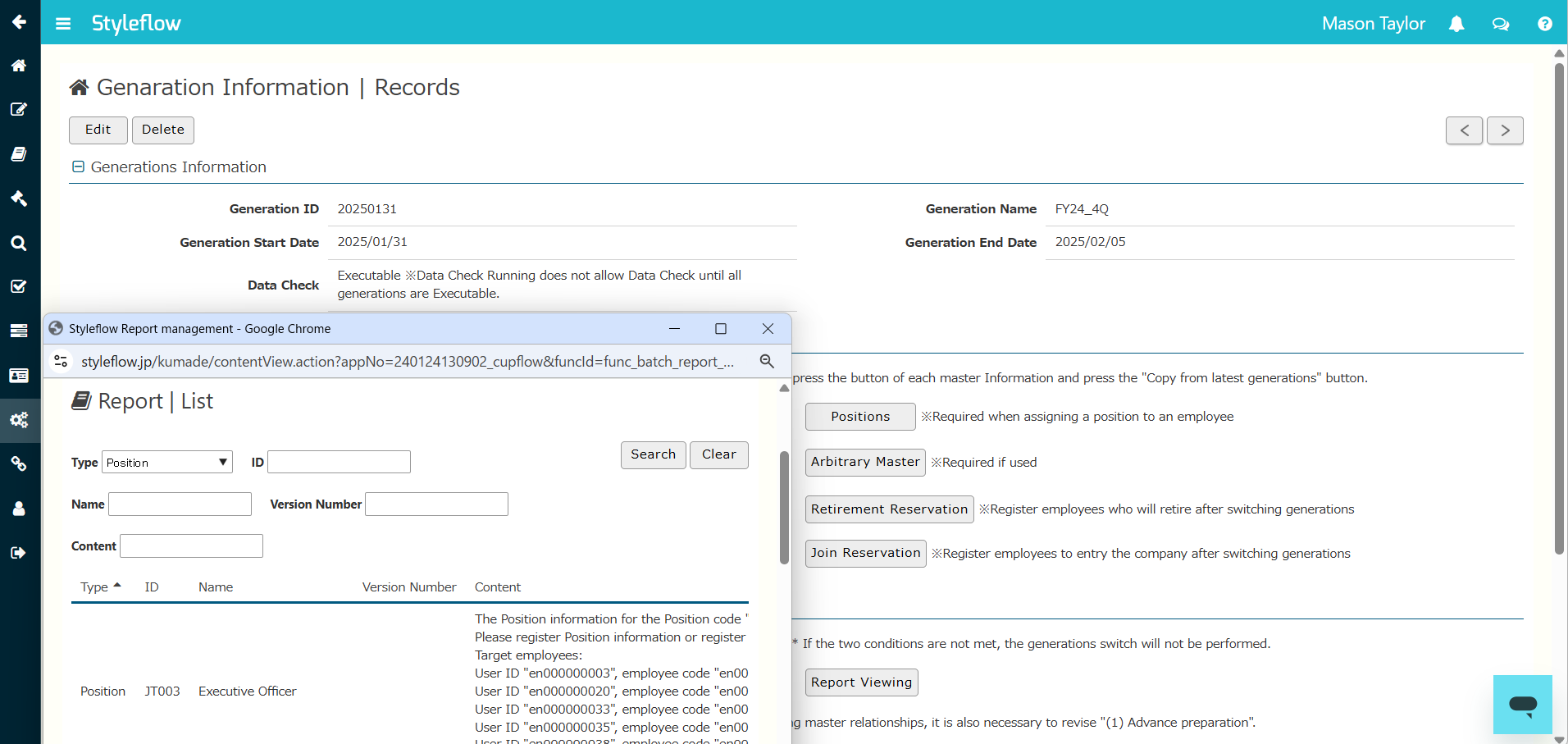Image resolution: width=1568 pixels, height=744 pixels.
Task: Toggle the hamburger menu
Action: [63, 24]
